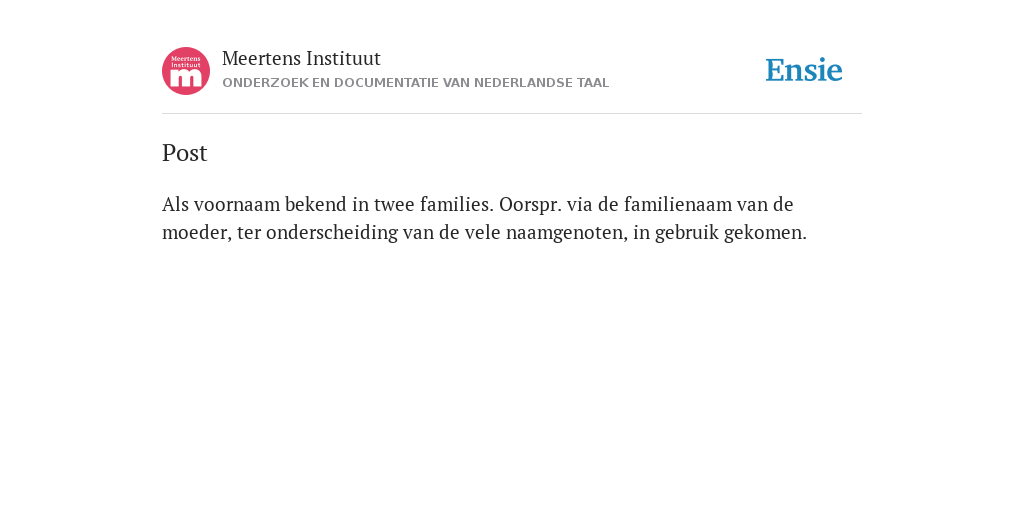Click the word families in first sentence
Screen dimensions: 1024x512
coord(456,204)
